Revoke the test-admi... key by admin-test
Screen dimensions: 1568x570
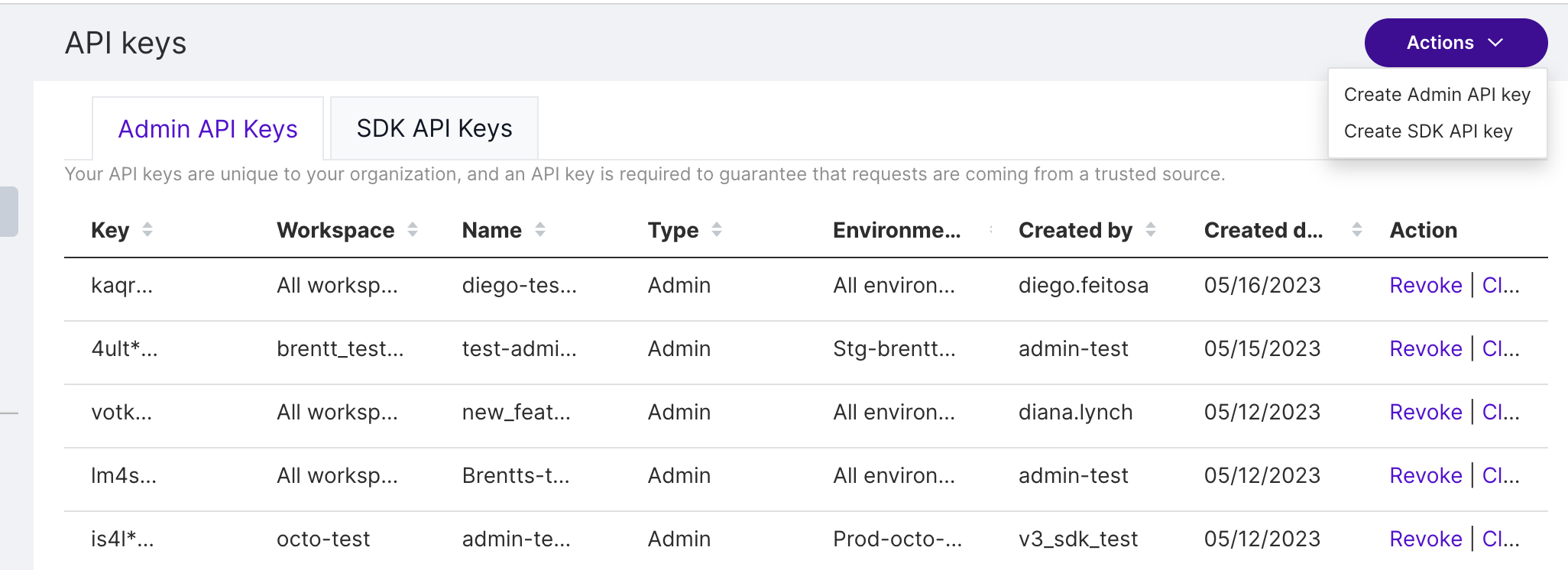pyautogui.click(x=1425, y=349)
